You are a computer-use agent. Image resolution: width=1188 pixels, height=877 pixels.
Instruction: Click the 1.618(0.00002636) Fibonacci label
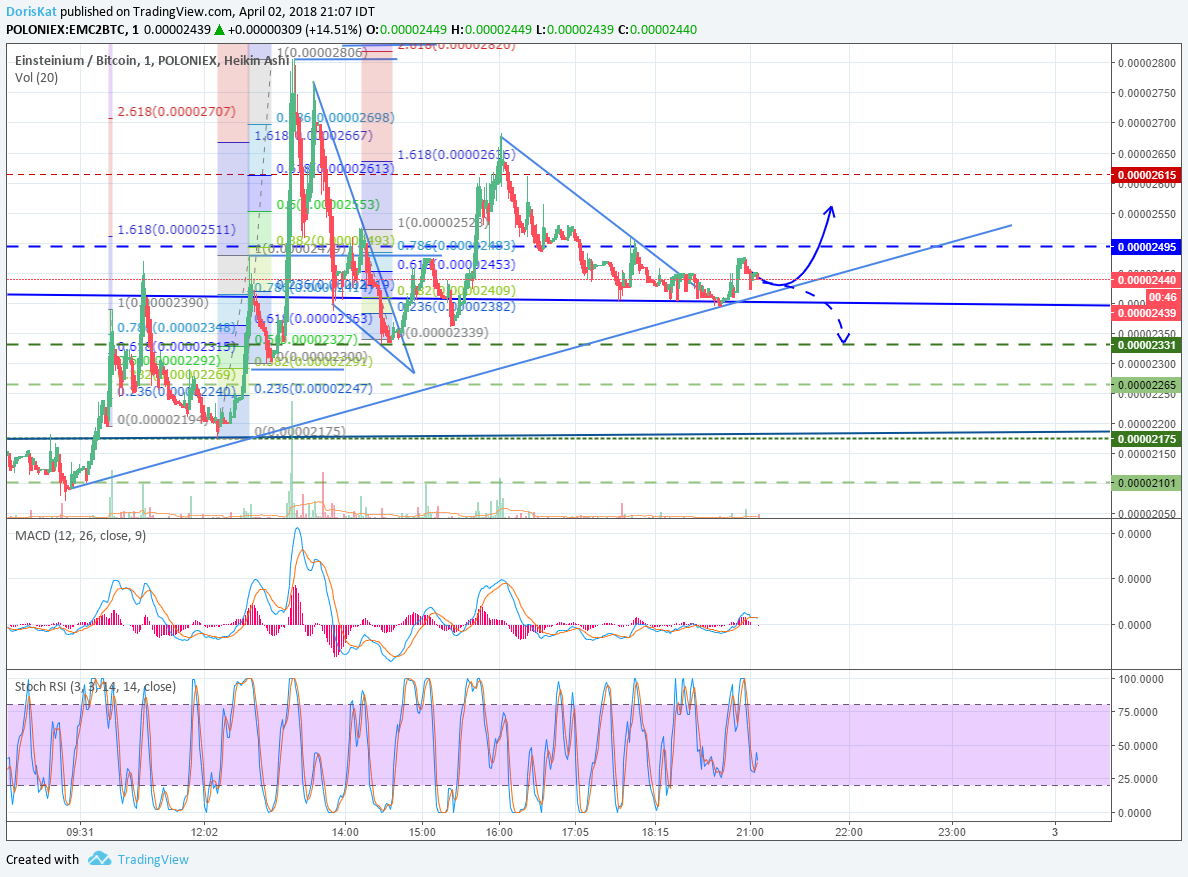point(456,154)
